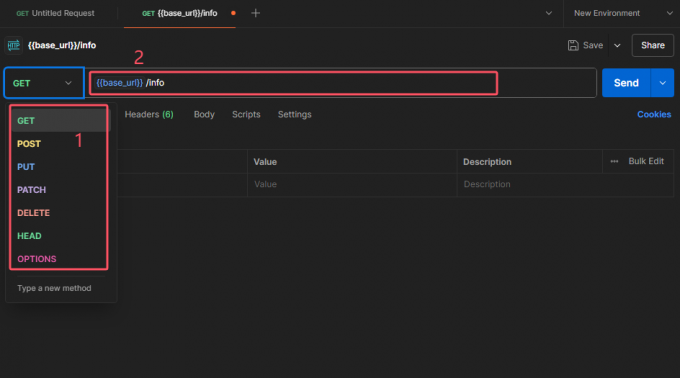This screenshot has height=378, width=680.
Task: Click the Description column header
Action: (x=487, y=162)
